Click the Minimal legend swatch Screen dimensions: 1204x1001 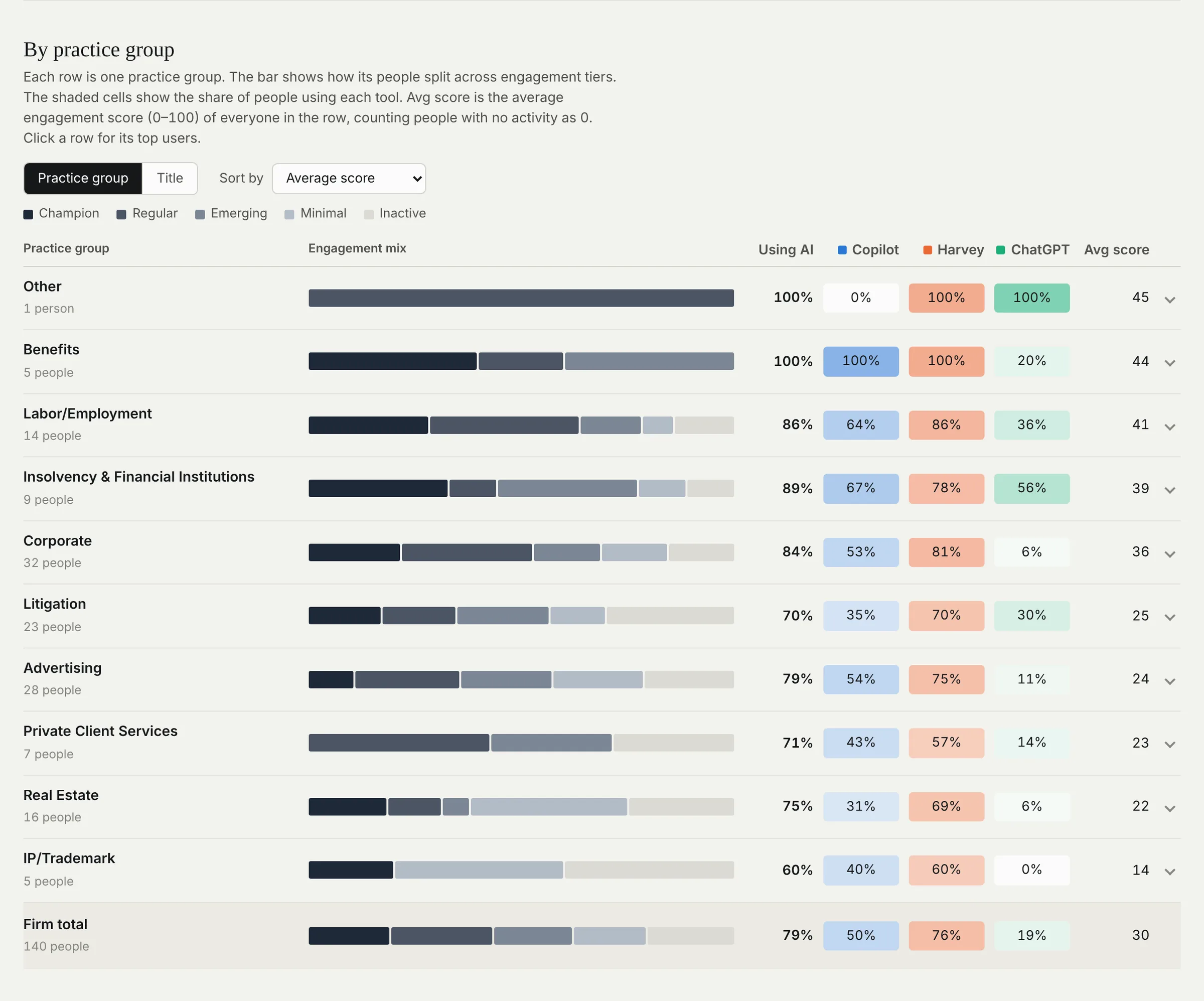pyautogui.click(x=289, y=214)
